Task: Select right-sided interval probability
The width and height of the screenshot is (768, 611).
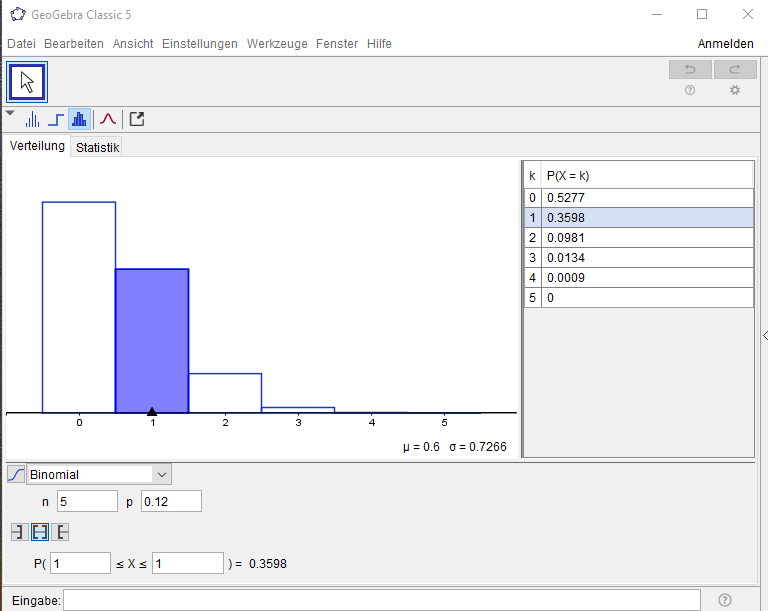Action: (60, 532)
